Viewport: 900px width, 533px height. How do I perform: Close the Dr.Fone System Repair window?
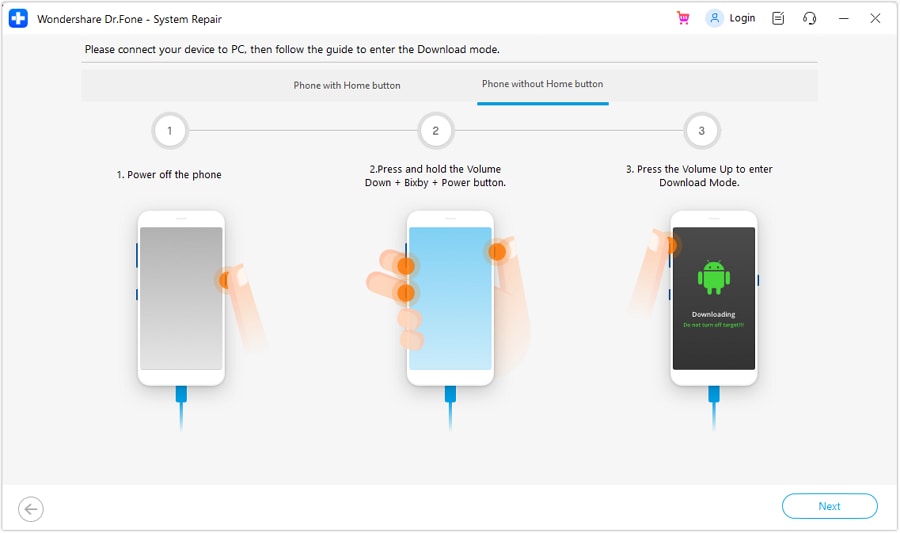pos(877,18)
